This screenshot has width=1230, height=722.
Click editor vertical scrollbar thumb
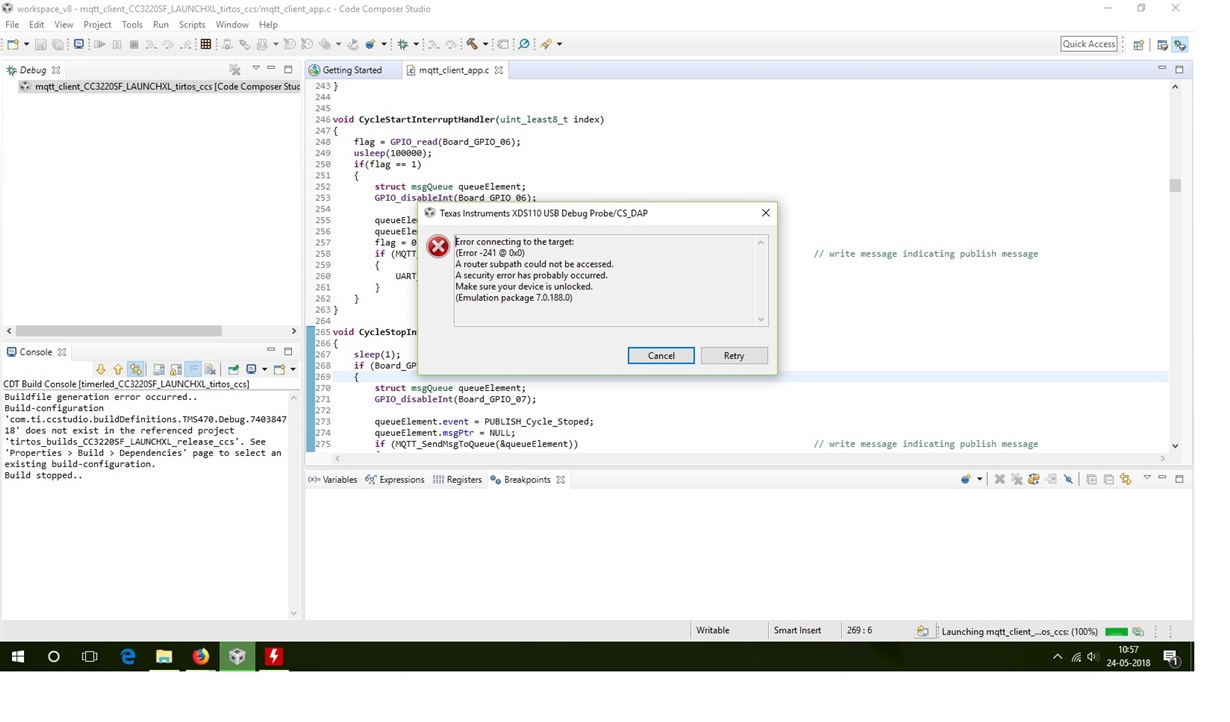pyautogui.click(x=1175, y=185)
